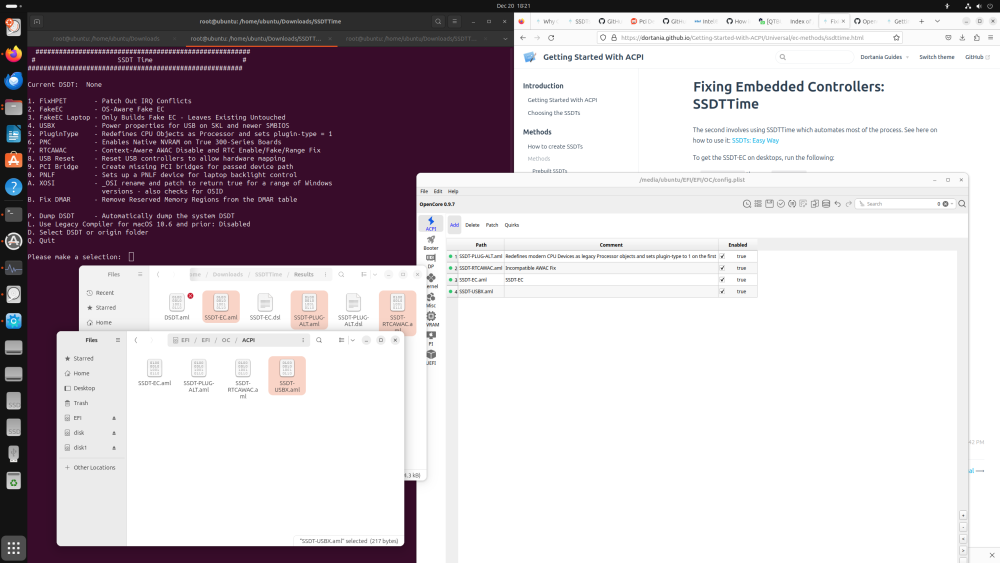The height and width of the screenshot is (563, 1000).
Task: Click Switch theme on the Dortania page
Action: (936, 57)
